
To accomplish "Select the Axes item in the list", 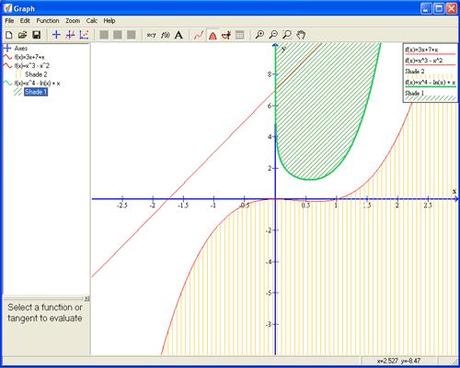I will pyautogui.click(x=21, y=48).
